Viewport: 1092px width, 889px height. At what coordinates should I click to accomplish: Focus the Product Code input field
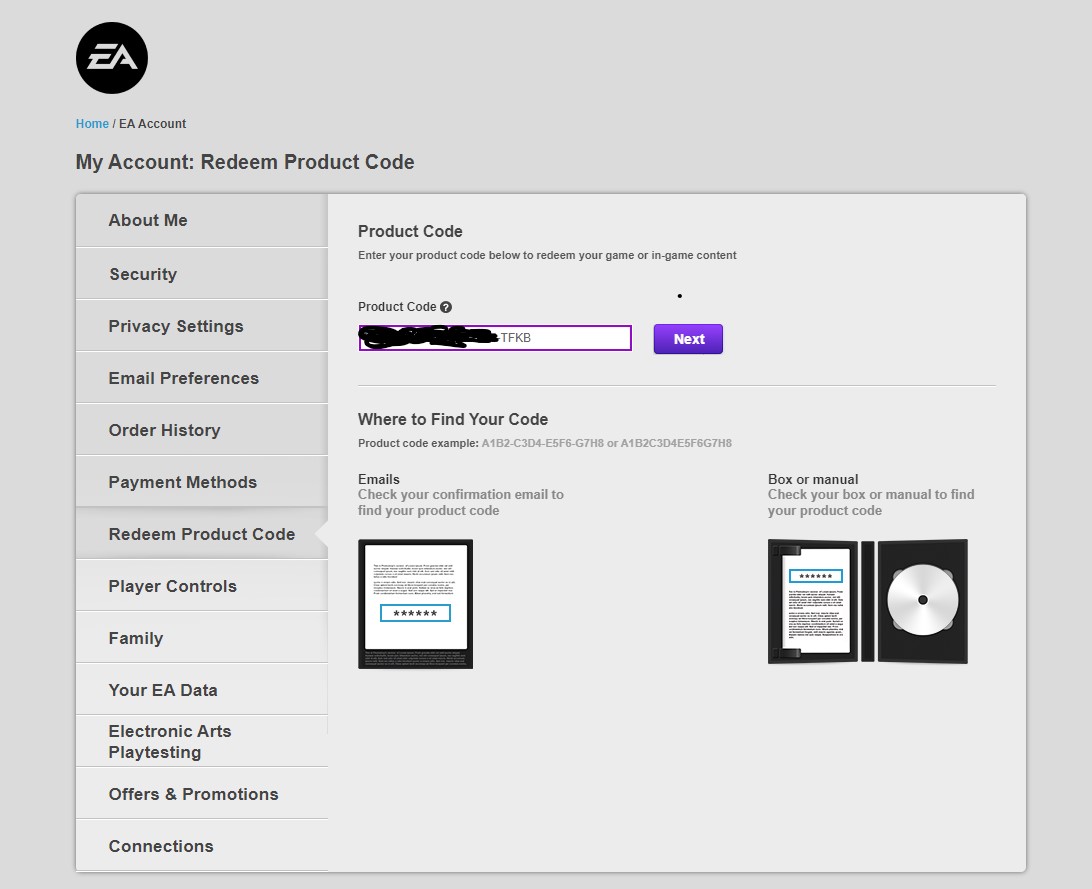click(x=495, y=338)
